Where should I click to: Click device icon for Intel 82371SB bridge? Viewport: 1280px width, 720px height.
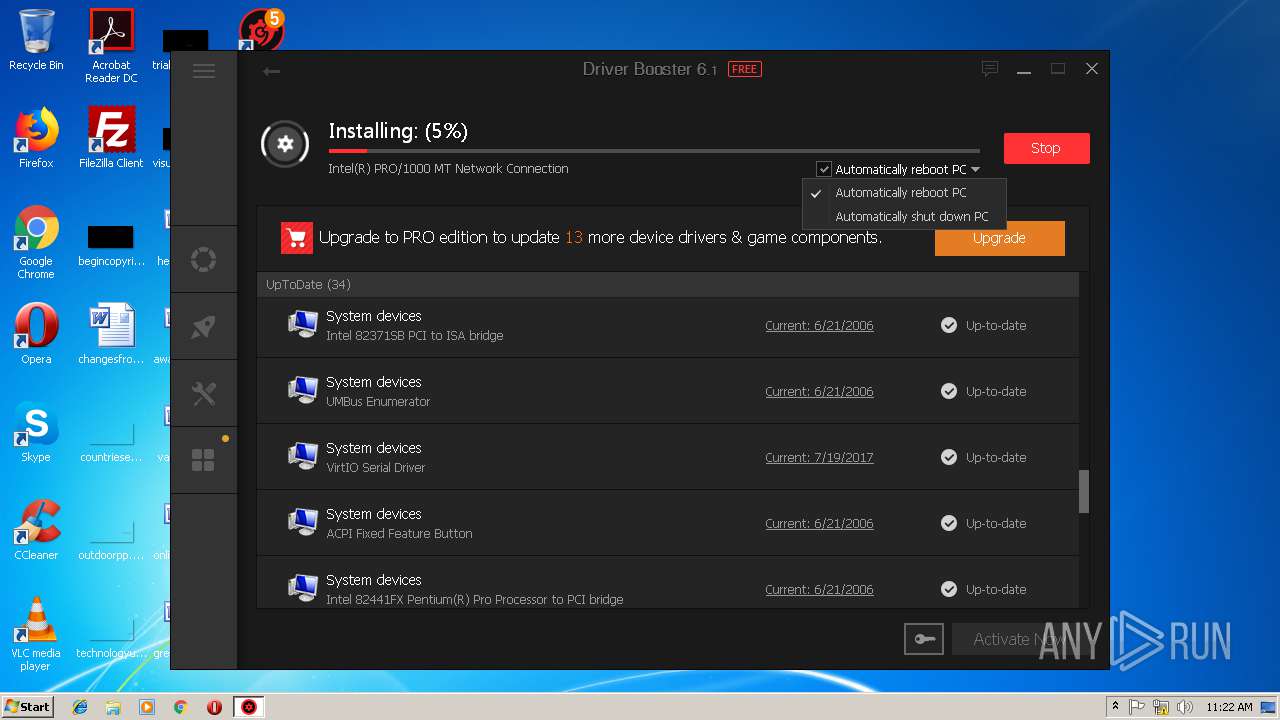tap(303, 324)
